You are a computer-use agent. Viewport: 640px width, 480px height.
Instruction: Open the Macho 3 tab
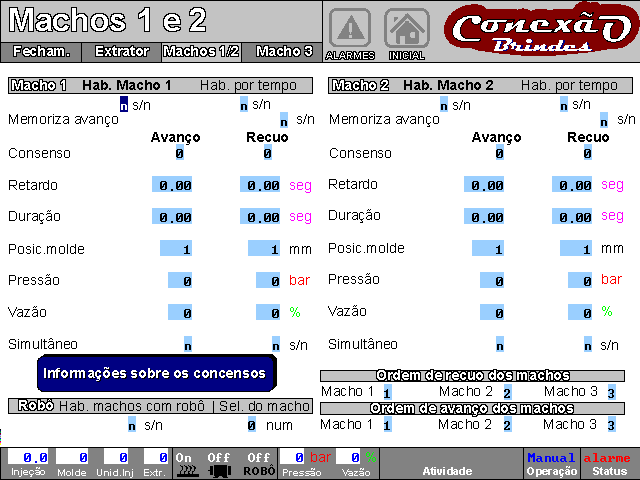pyautogui.click(x=284, y=51)
